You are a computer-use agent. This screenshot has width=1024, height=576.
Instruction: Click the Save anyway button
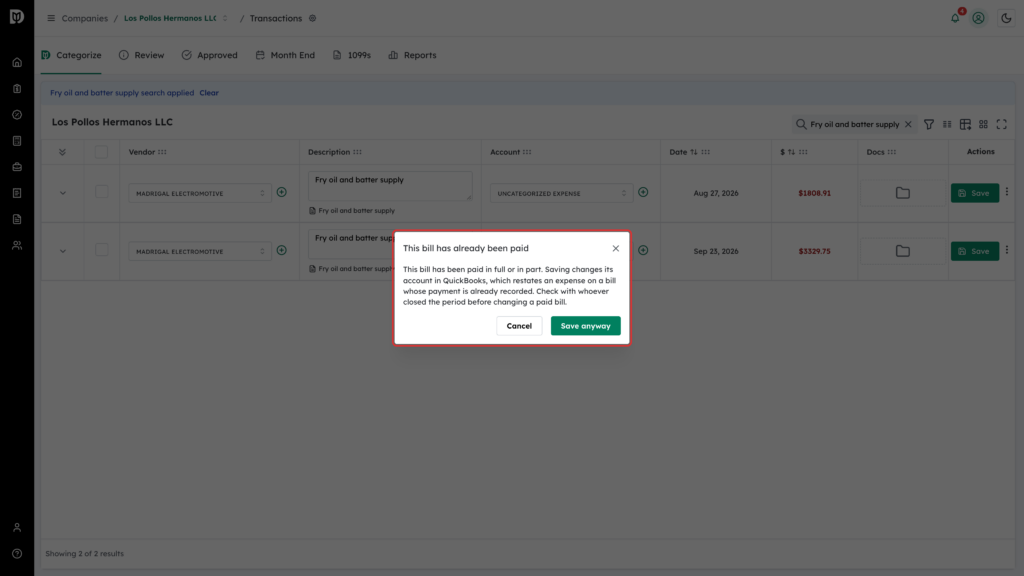(x=585, y=326)
